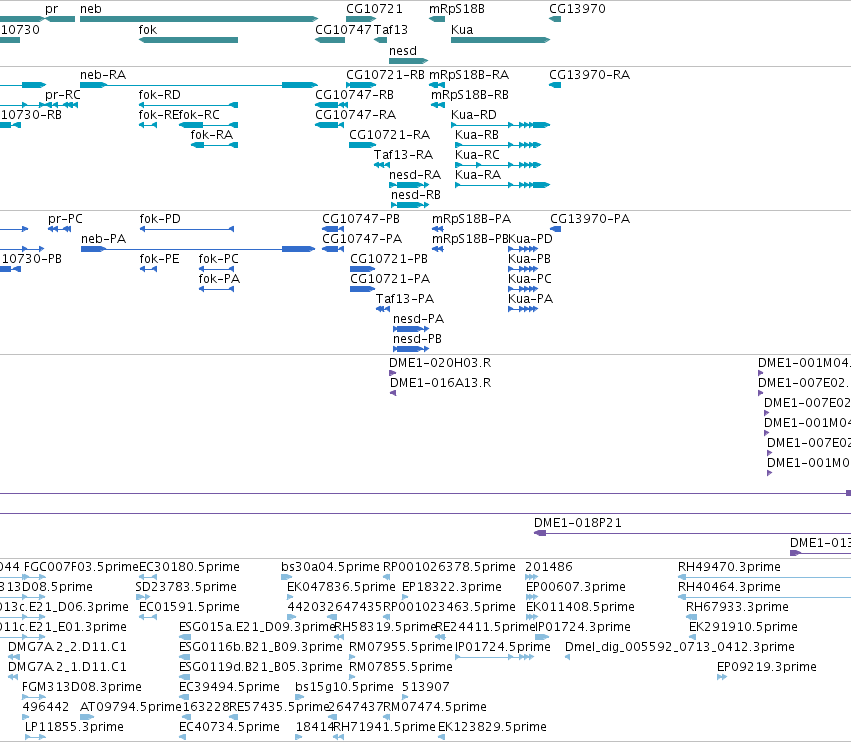Select the EK123829.5prime EST label

coord(492,727)
